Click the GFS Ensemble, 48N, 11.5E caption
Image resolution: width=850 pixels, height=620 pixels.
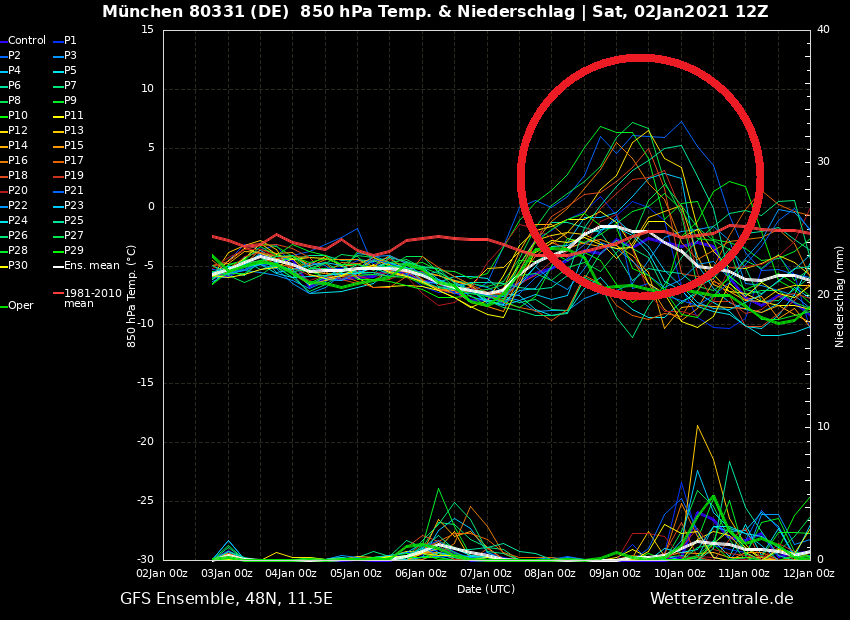coord(226,599)
